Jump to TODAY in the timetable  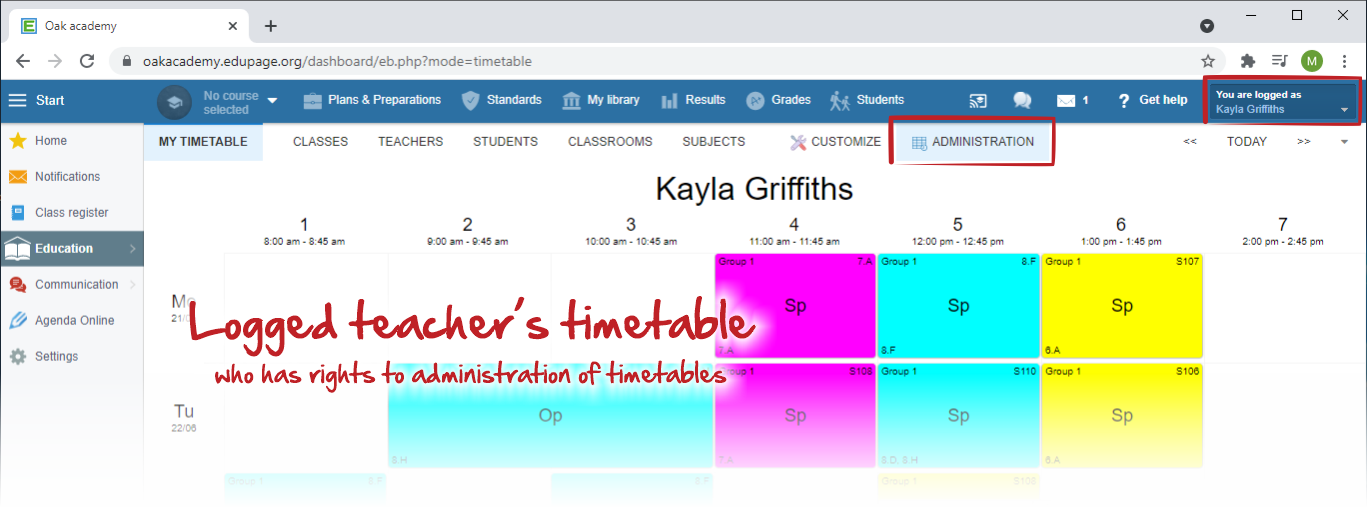tap(1247, 142)
